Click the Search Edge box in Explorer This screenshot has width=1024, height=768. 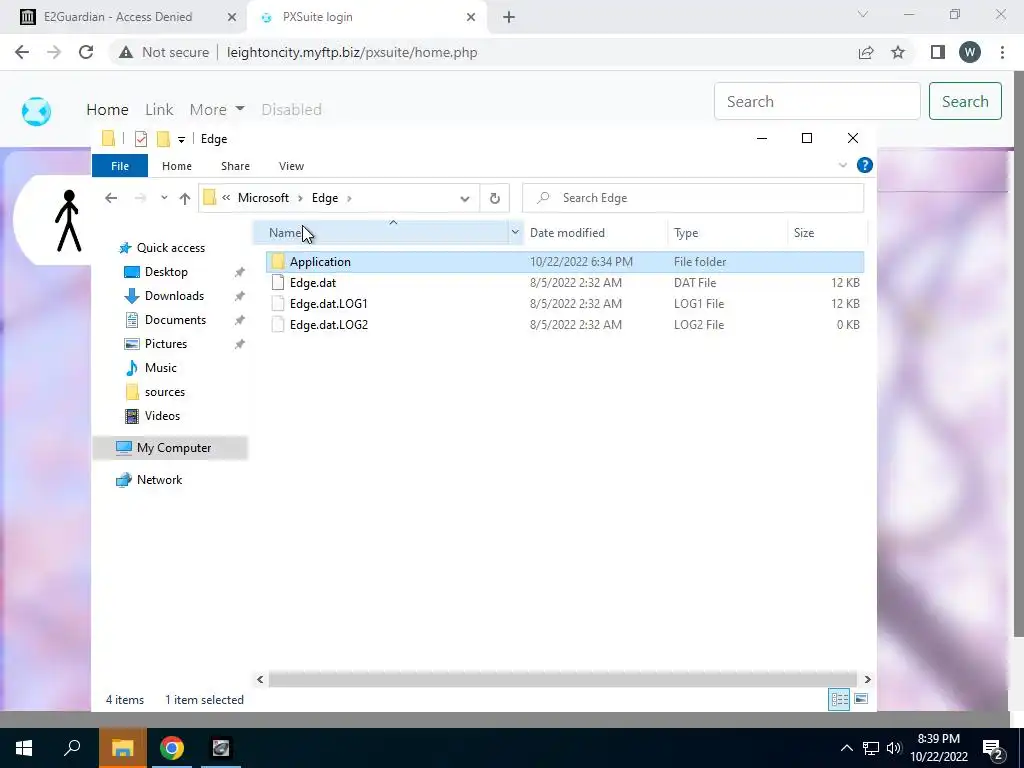coord(693,198)
